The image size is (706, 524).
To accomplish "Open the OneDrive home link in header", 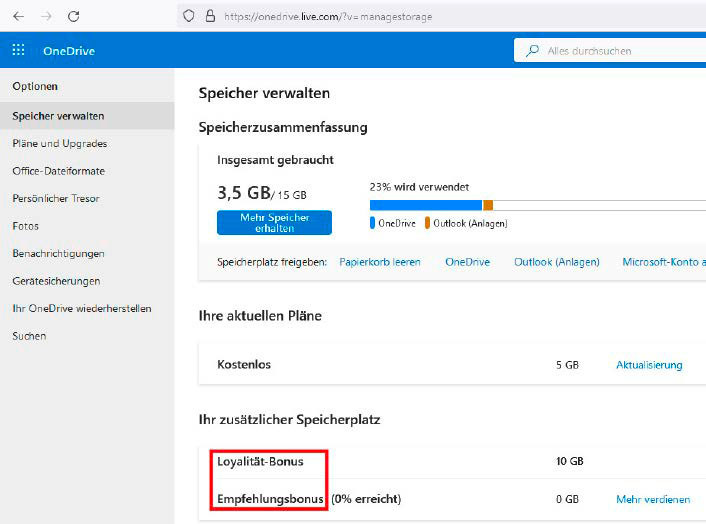I will tap(69, 51).
